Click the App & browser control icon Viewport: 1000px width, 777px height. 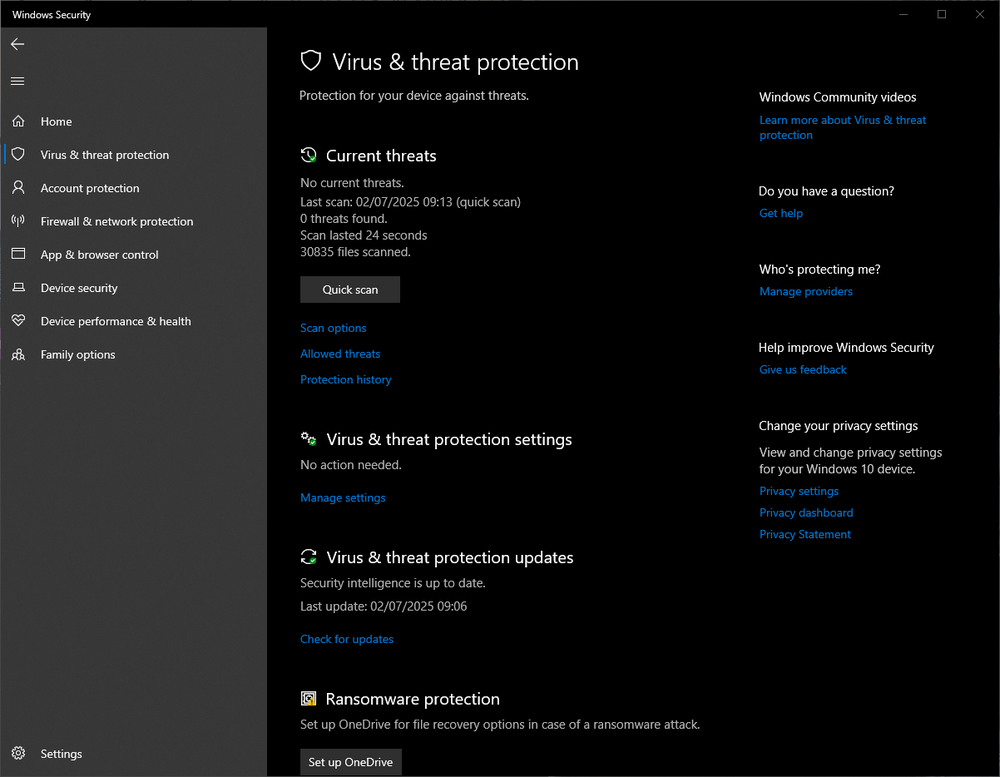(18, 254)
